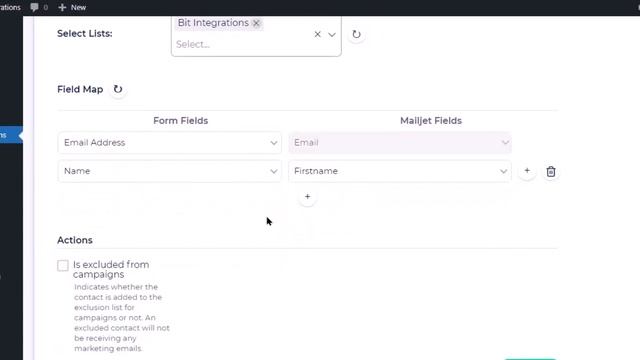640x360 pixels.
Task: Open the New menu in admin bar
Action: 72,7
